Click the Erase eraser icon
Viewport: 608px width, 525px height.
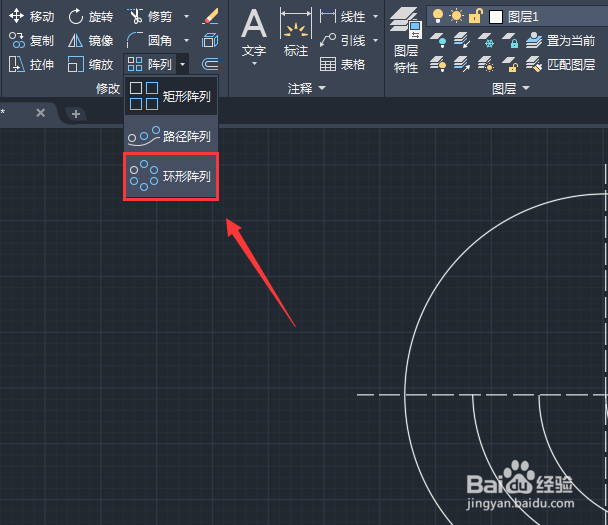coord(210,17)
